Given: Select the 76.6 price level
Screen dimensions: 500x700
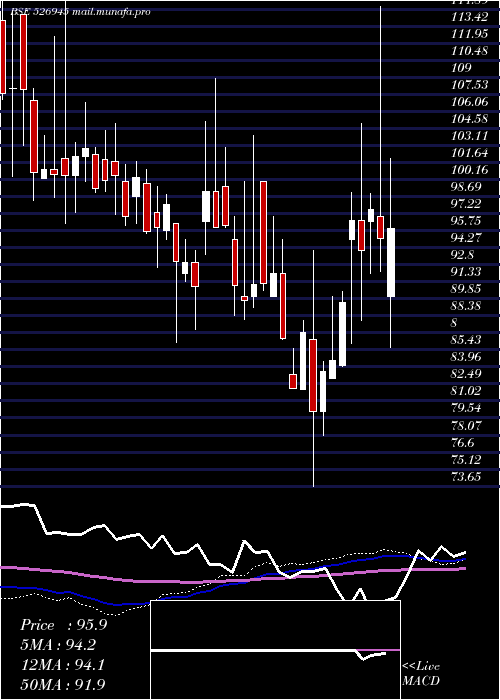Looking at the screenshot, I should 463,442.
